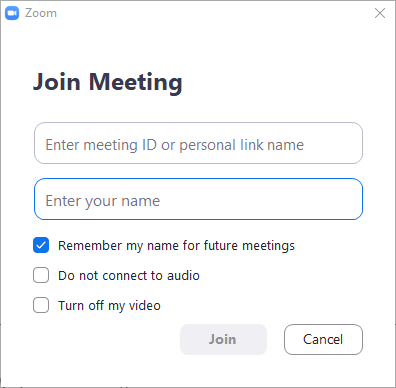Focus the meeting ID or personal link field
This screenshot has height=388, width=396.
tap(198, 143)
